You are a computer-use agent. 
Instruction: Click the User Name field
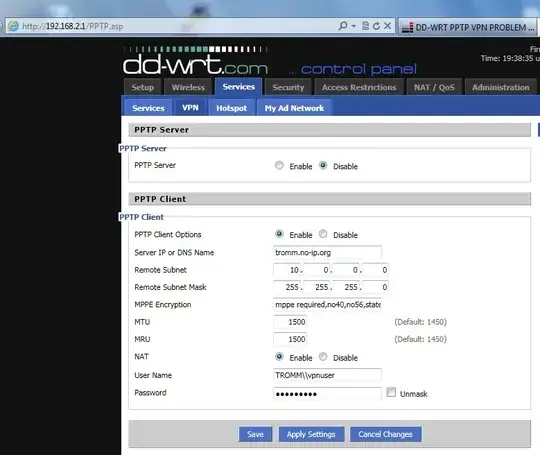pos(327,375)
